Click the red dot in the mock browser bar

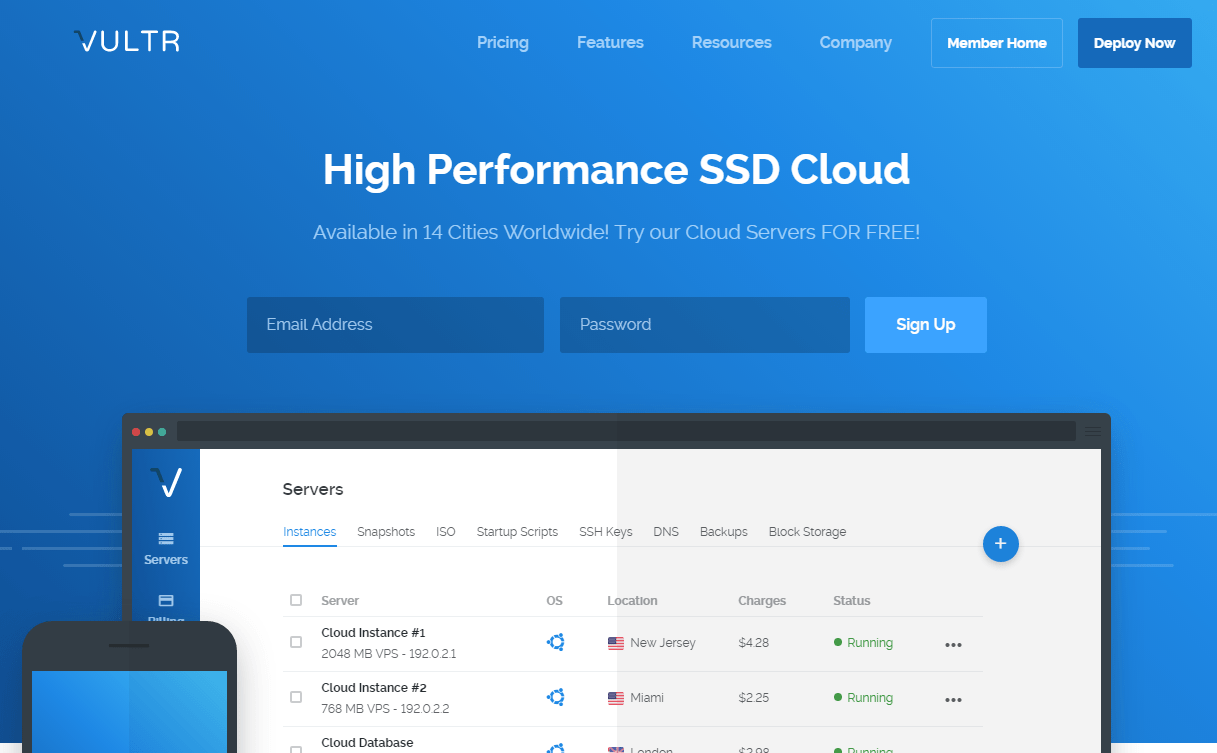(136, 432)
